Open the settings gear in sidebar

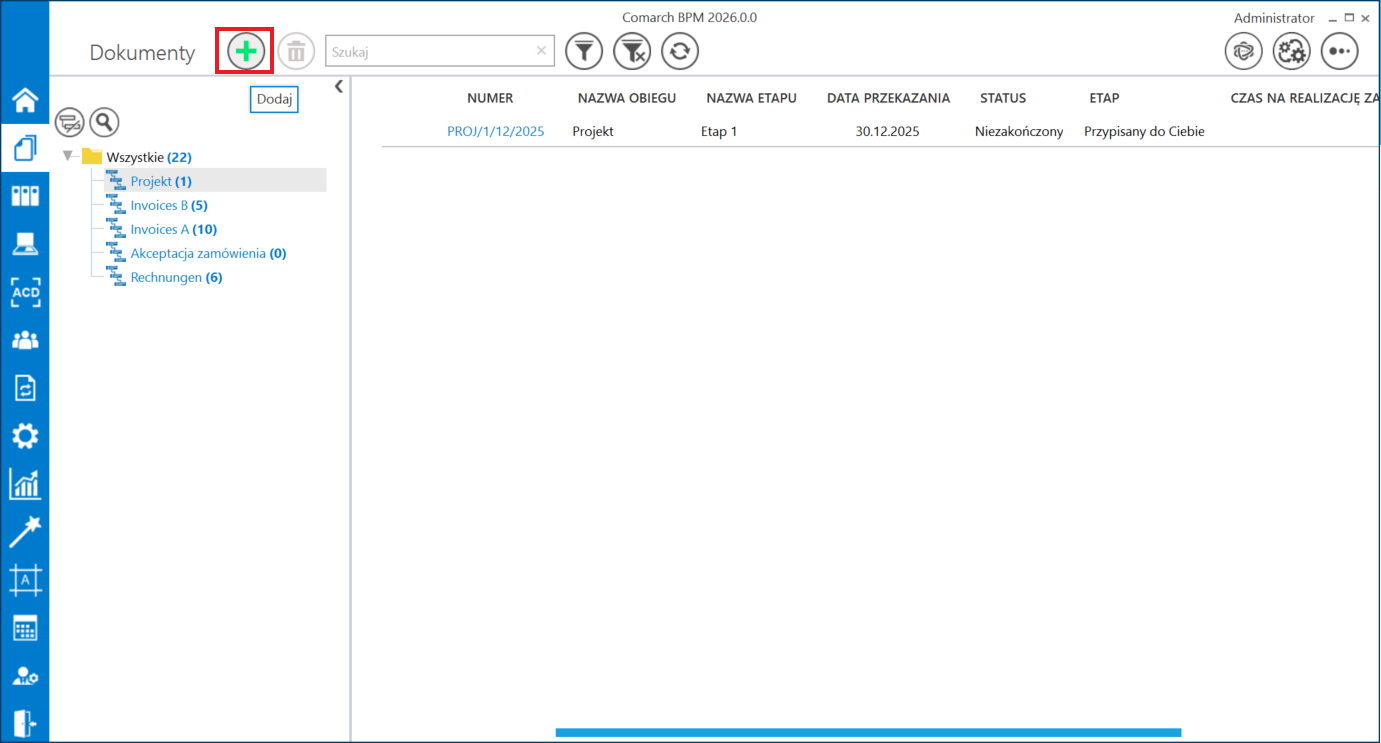[24, 436]
